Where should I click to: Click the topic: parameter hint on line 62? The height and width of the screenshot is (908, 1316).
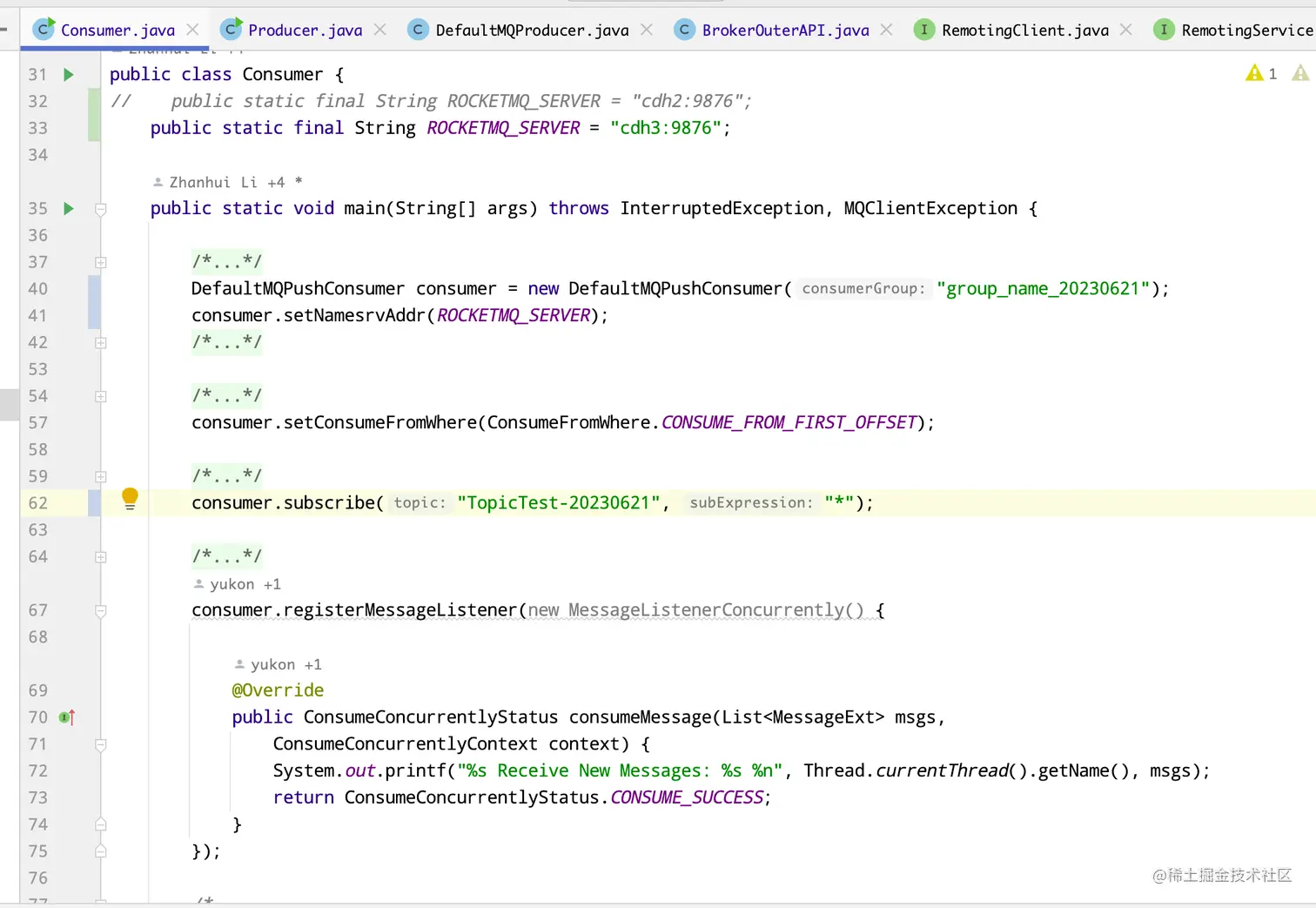[x=420, y=503]
